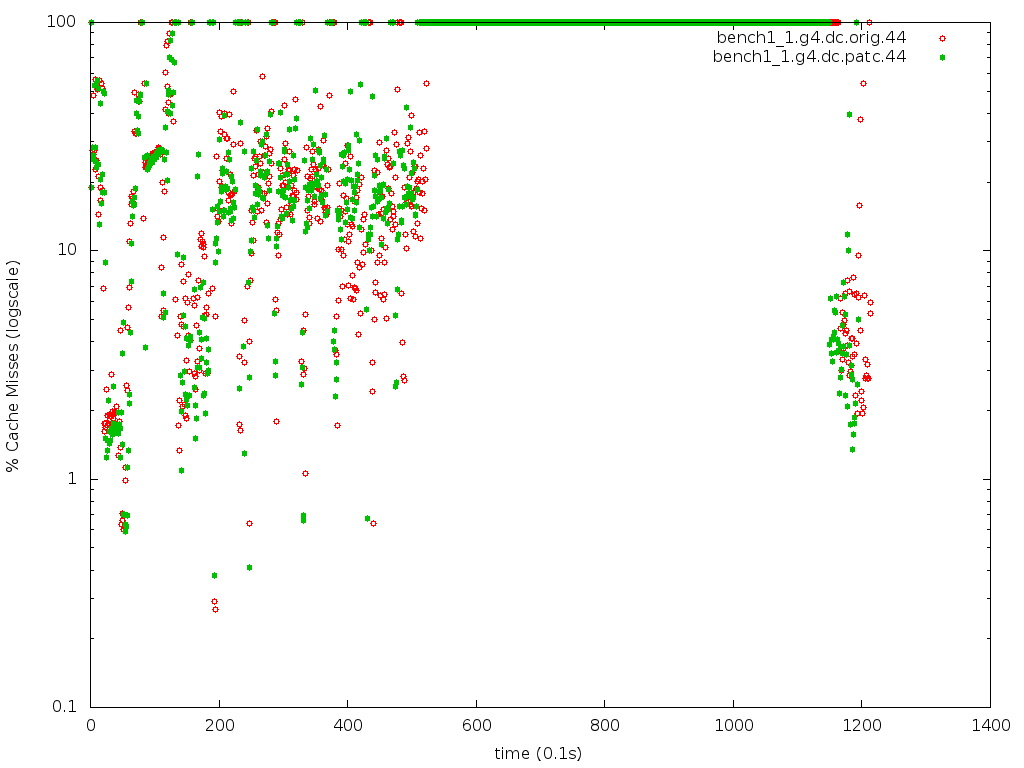This screenshot has width=1024, height=768.
Task: Click the red circle legend marker
Action: tap(941, 38)
